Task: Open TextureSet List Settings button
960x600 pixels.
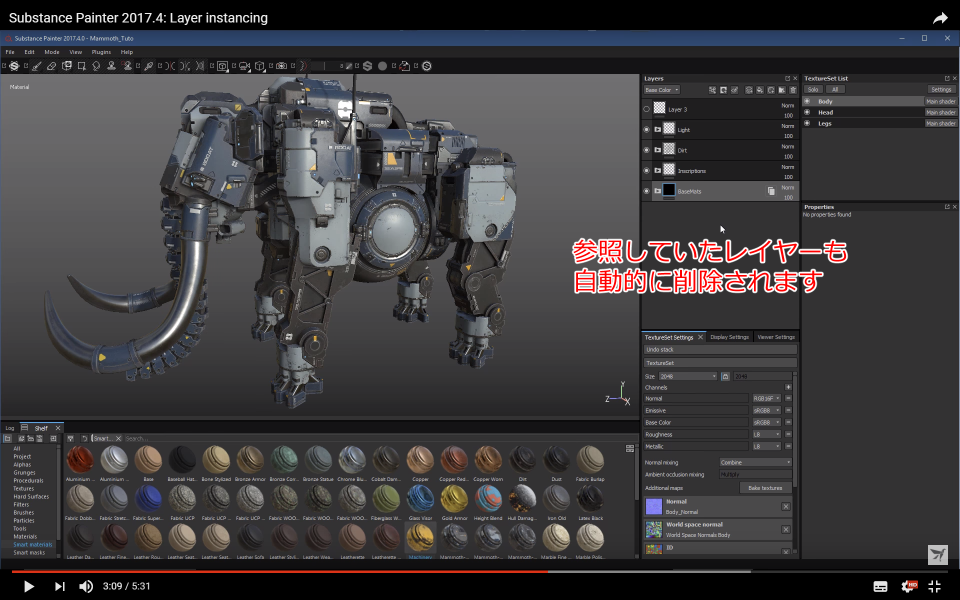Action: tap(941, 89)
